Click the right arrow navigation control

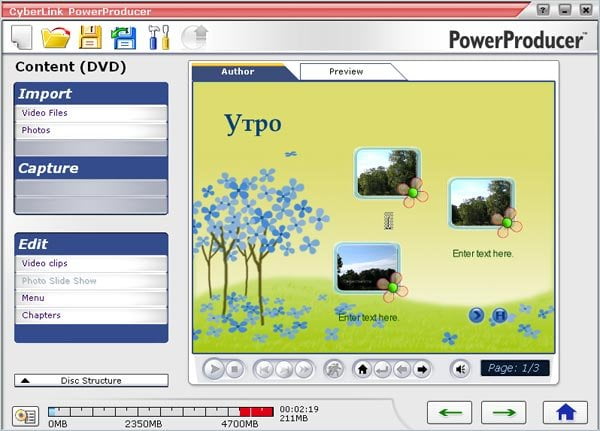click(422, 369)
